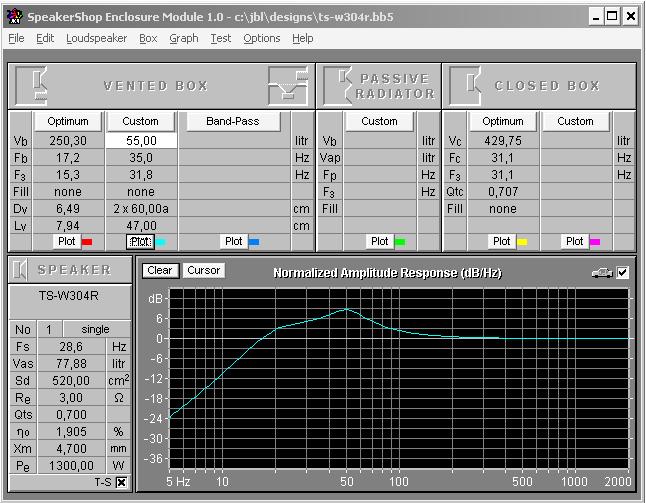Viewport: 646px width, 503px height.
Task: Toggle the T-S checkbox in Speaker panel
Action: point(122,483)
